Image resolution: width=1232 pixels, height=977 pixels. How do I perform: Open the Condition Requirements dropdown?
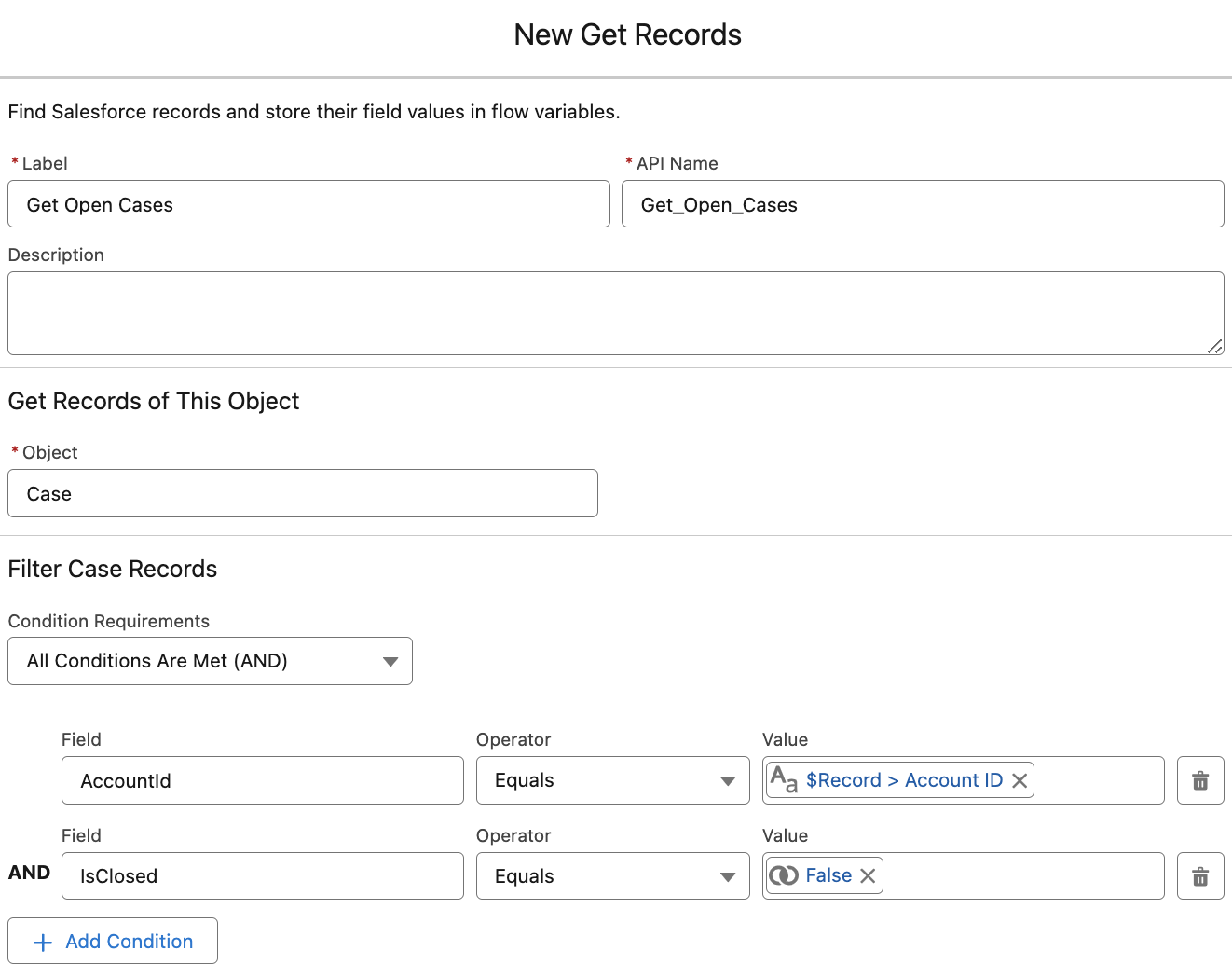coord(210,661)
